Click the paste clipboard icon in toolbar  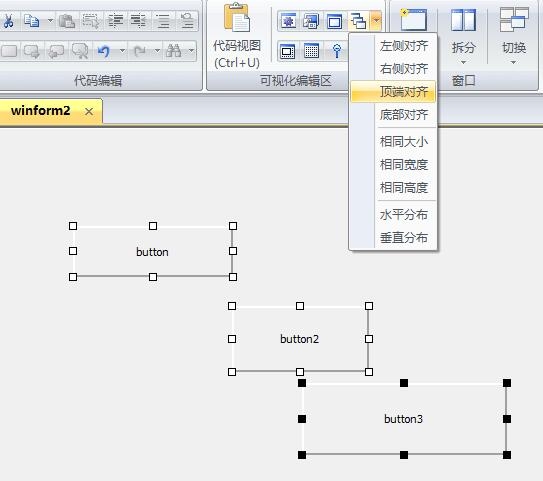67,21
